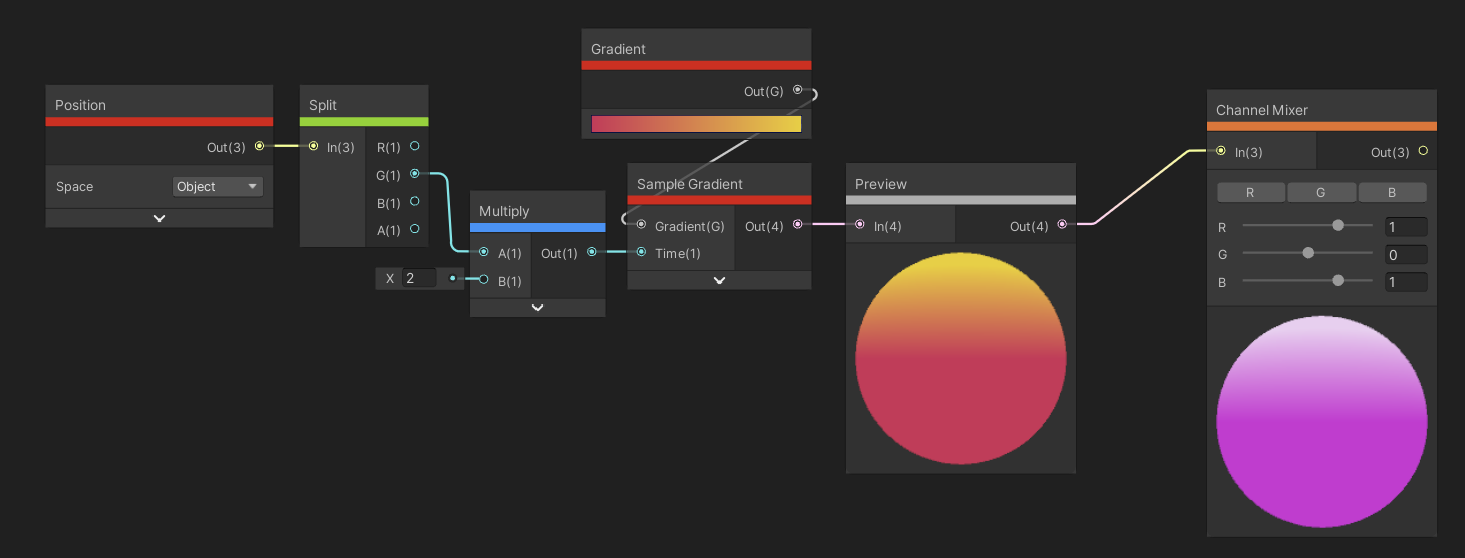
Task: Click the Position node Out(3) port
Action: click(x=260, y=147)
